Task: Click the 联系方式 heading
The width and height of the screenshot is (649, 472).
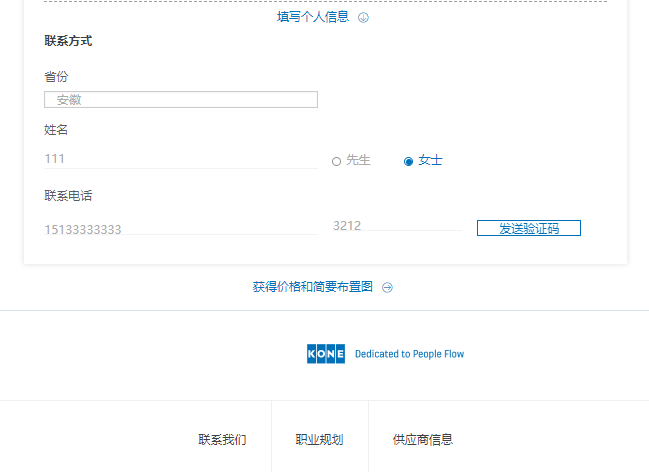Action: pos(68,41)
